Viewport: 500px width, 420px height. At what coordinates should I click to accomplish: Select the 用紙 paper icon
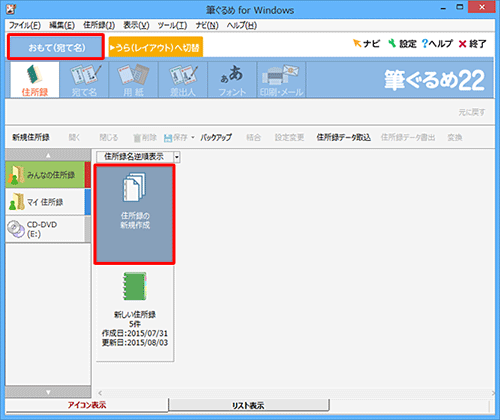pos(133,80)
